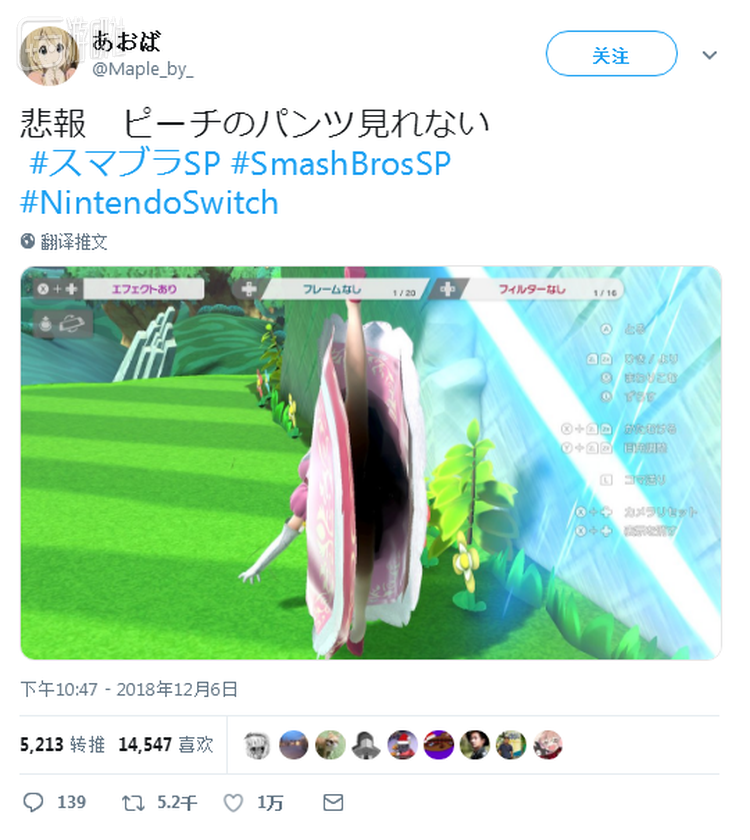750x840 pixels.
Task: Click the last liker avatar in the row
Action: tap(548, 745)
